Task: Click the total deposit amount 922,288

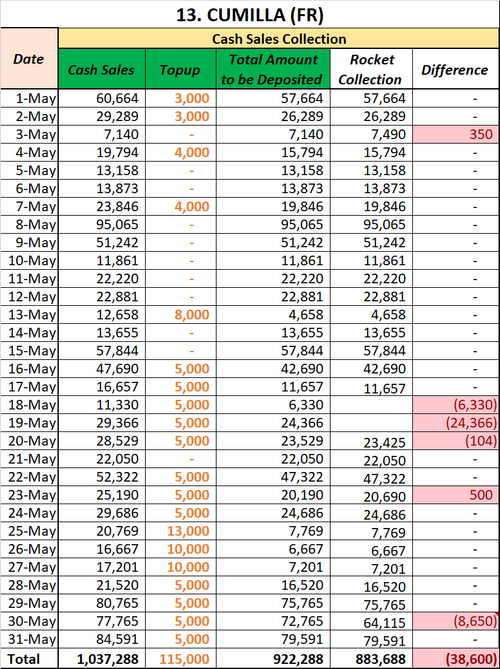Action: (298, 659)
